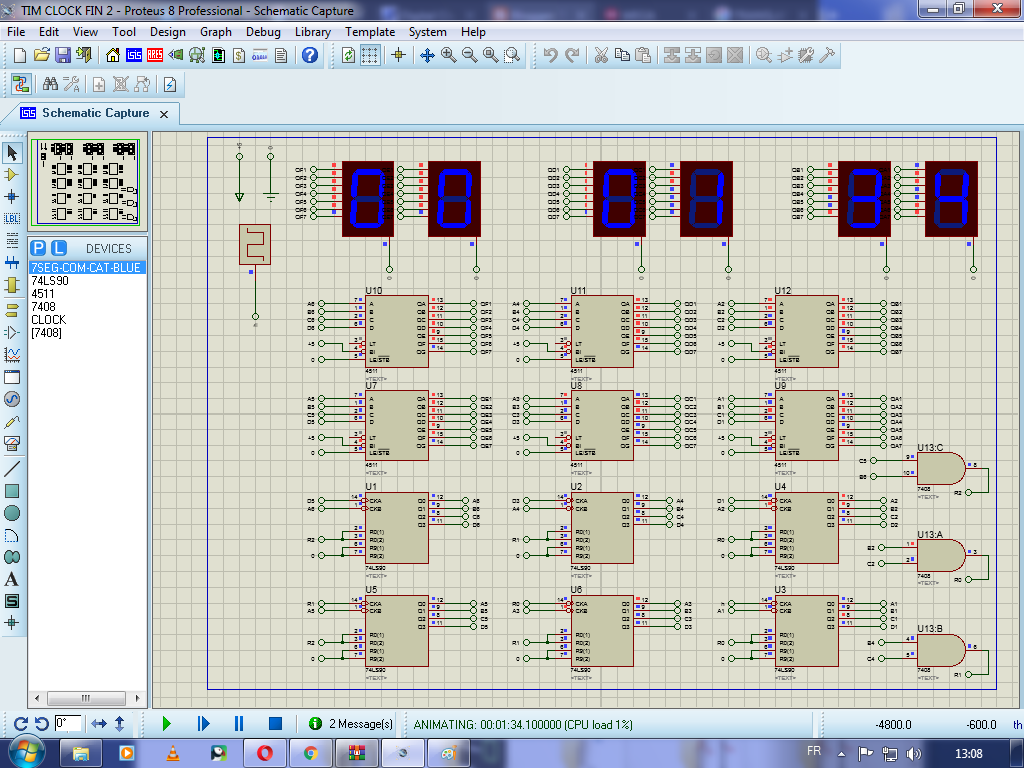Click the overview thumbnail of the schematic
Screen dimensions: 1024x768
[x=87, y=182]
